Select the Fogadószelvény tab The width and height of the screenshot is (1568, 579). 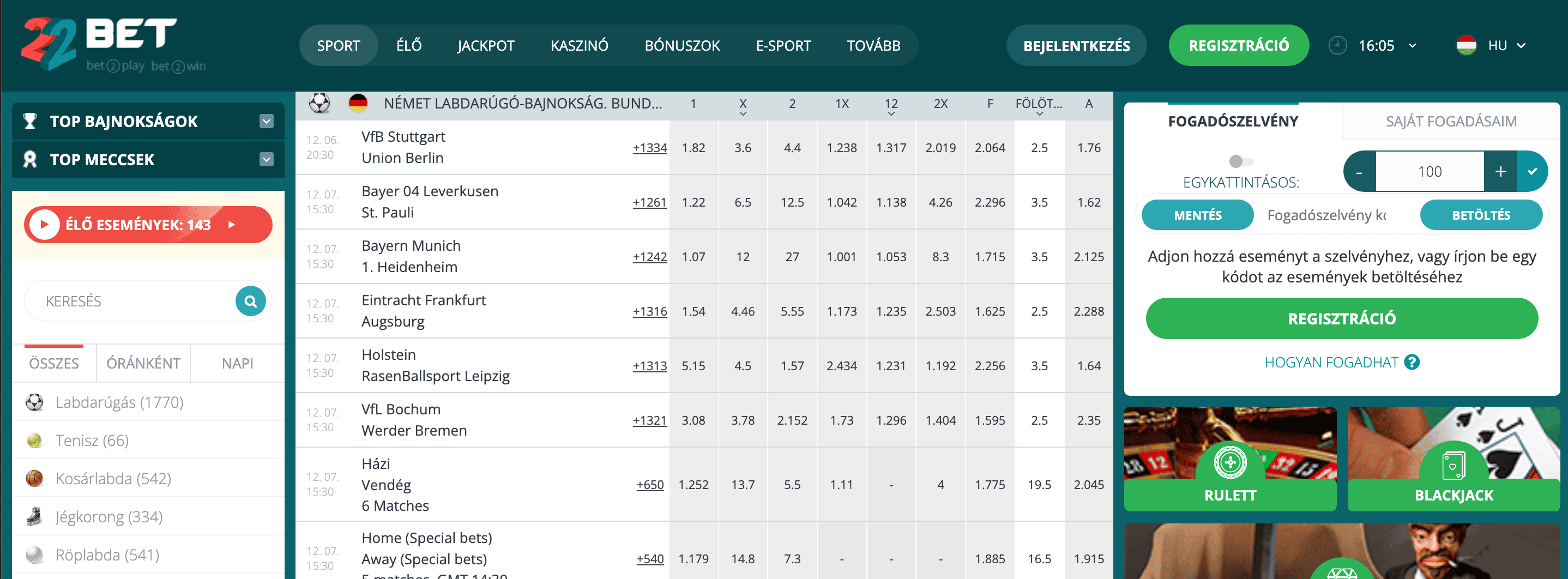coord(1233,121)
